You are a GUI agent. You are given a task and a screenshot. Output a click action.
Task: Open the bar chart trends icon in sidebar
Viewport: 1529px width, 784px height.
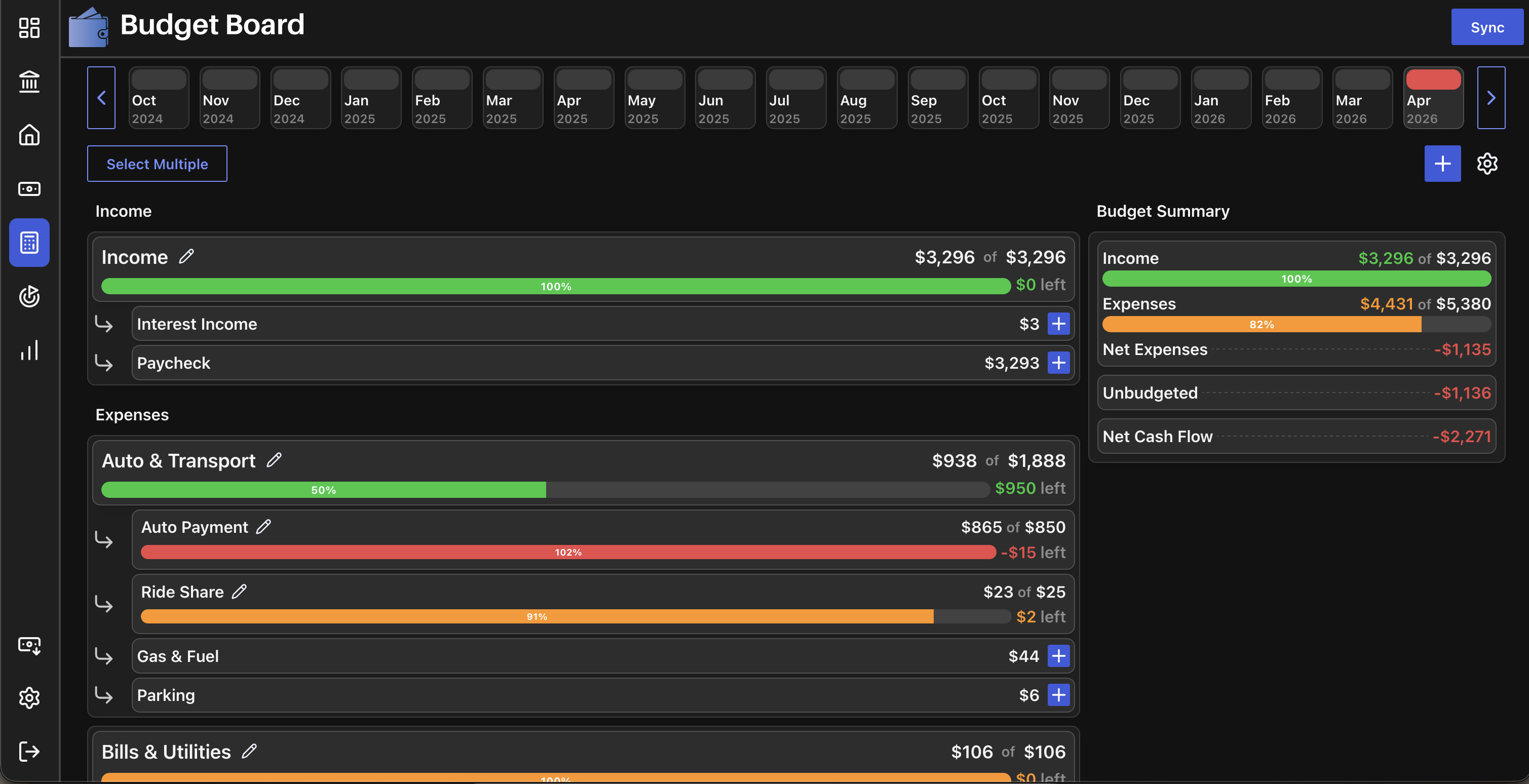pos(29,350)
